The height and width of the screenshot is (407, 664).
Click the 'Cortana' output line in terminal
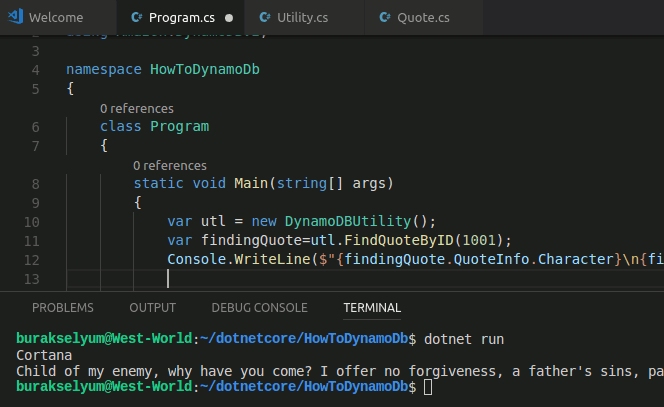[x=44, y=355]
